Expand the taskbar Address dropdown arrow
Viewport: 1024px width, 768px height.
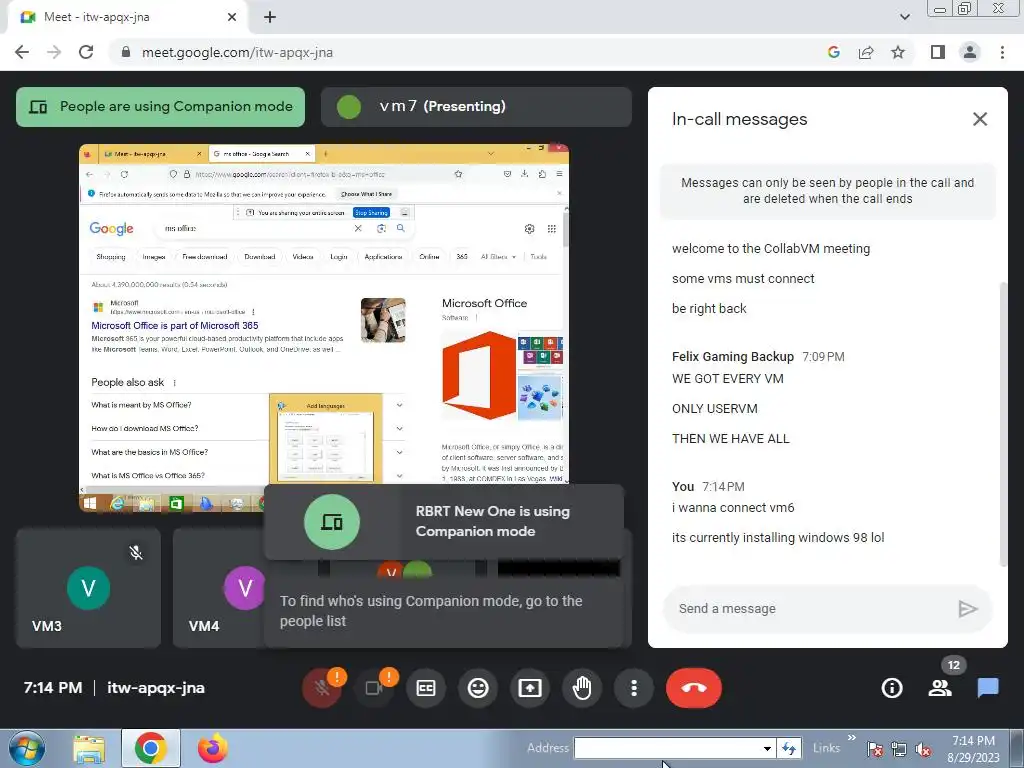767,748
